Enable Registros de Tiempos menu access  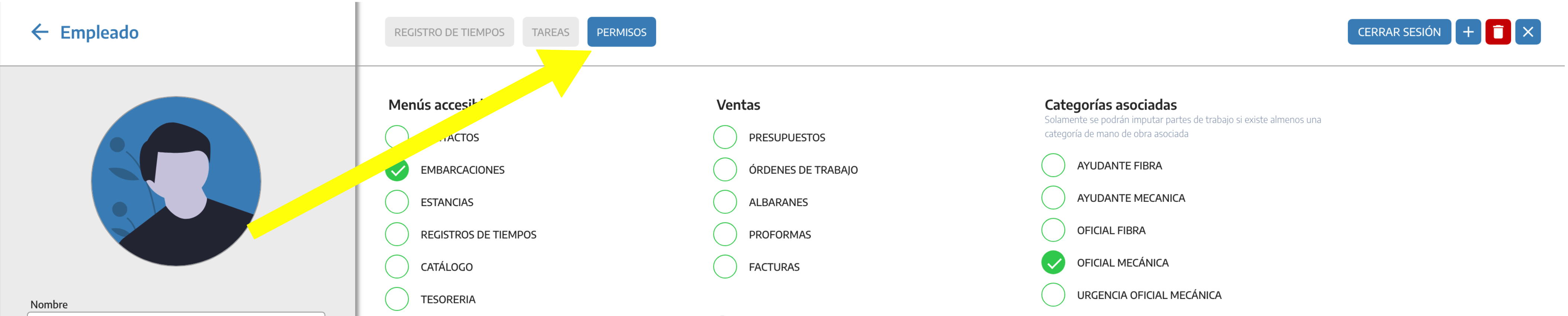397,235
